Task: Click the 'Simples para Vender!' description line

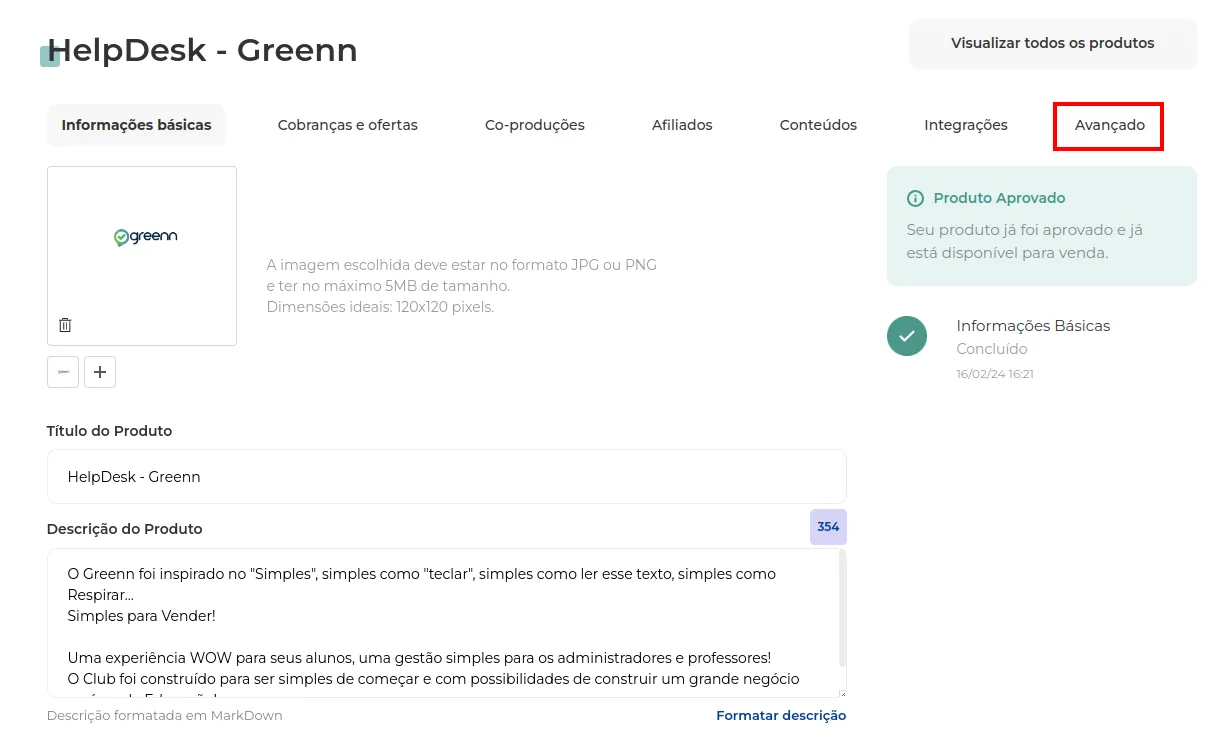Action: [x=142, y=616]
